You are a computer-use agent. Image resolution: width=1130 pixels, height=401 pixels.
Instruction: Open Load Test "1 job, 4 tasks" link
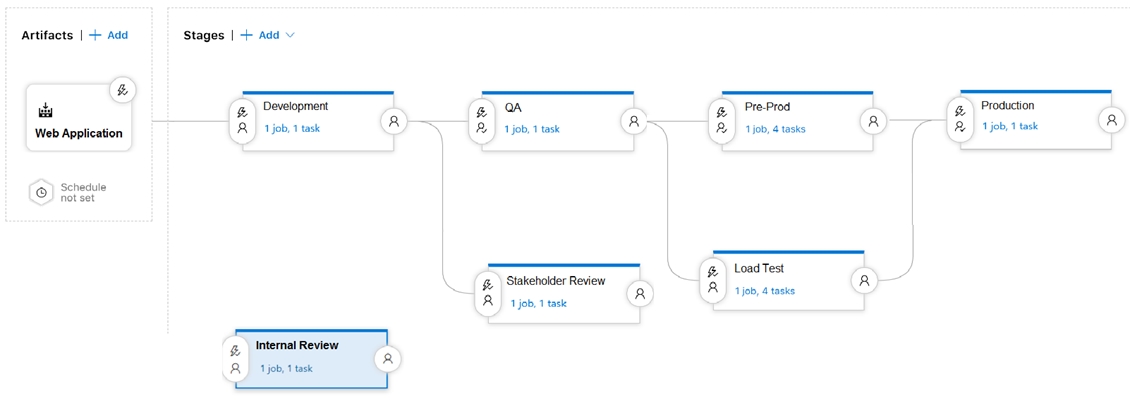765,291
